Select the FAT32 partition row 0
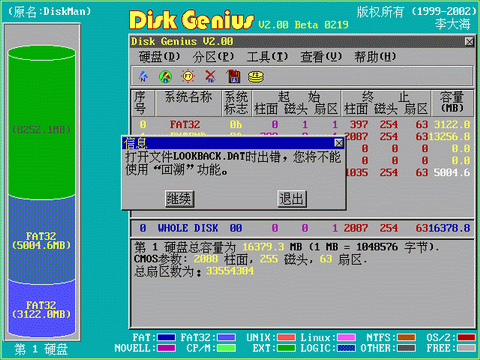This screenshot has height=360, width=480. pyautogui.click(x=302, y=124)
